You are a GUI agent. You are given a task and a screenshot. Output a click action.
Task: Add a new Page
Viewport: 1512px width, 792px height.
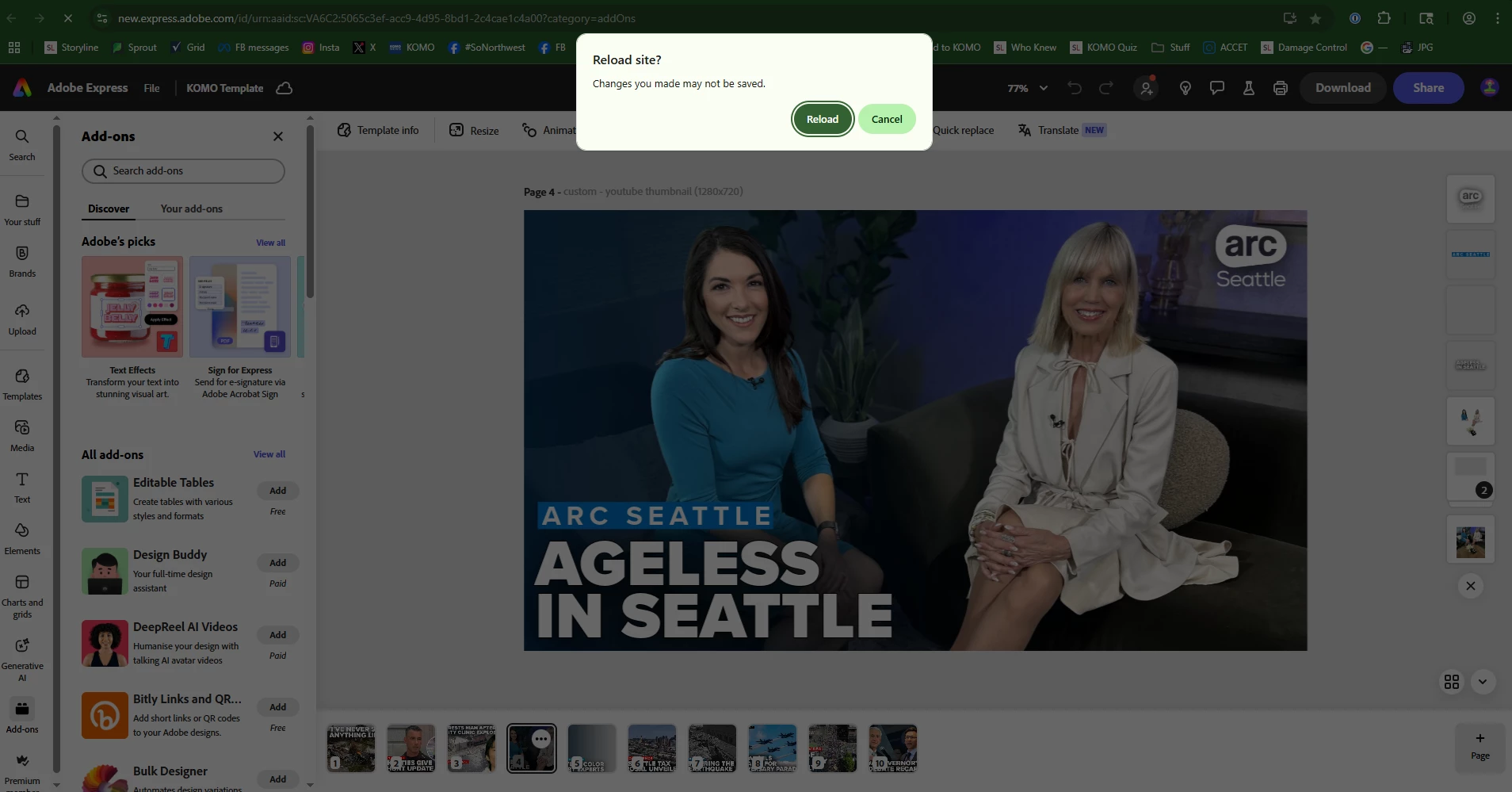[x=1480, y=746]
